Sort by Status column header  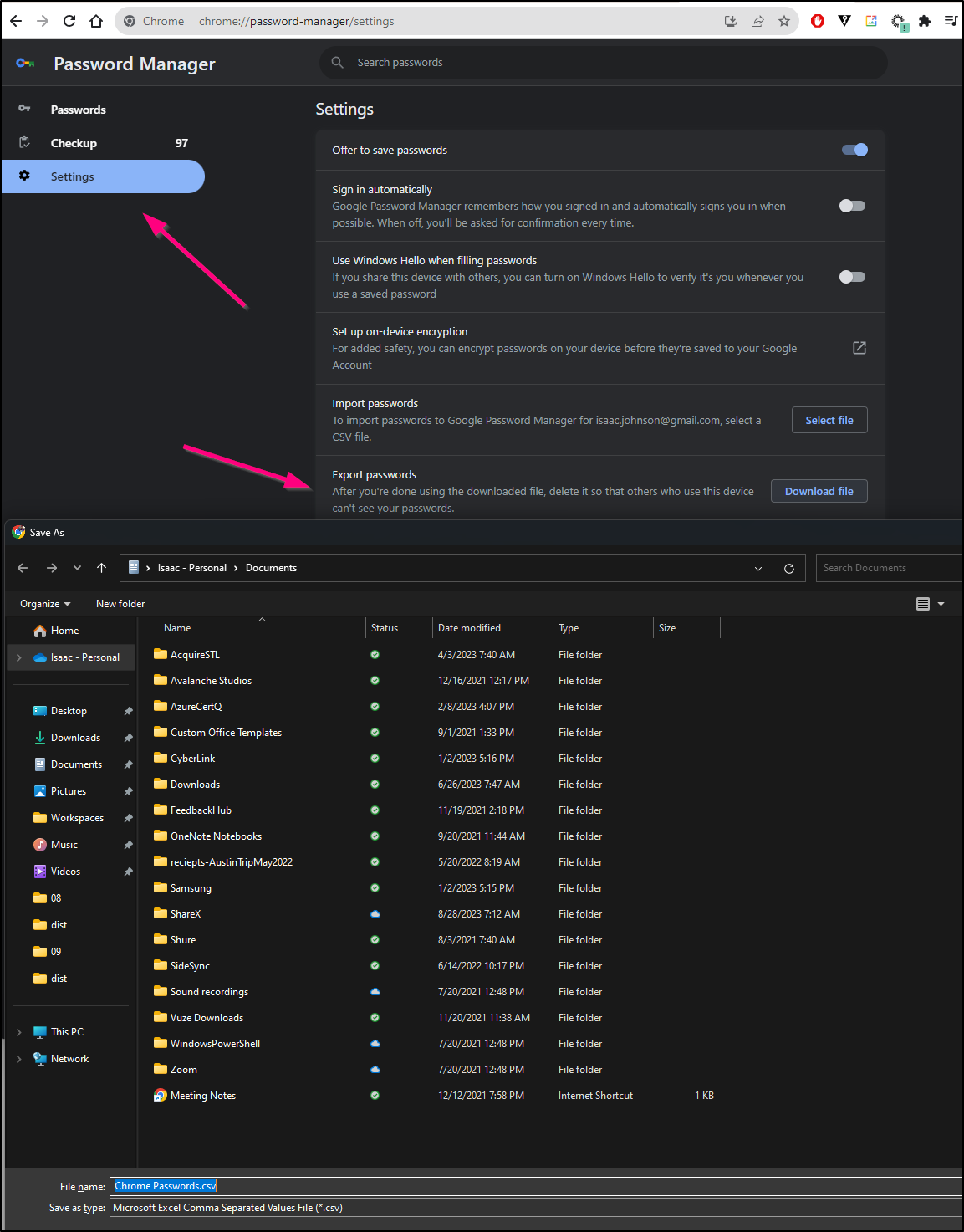[x=385, y=628]
